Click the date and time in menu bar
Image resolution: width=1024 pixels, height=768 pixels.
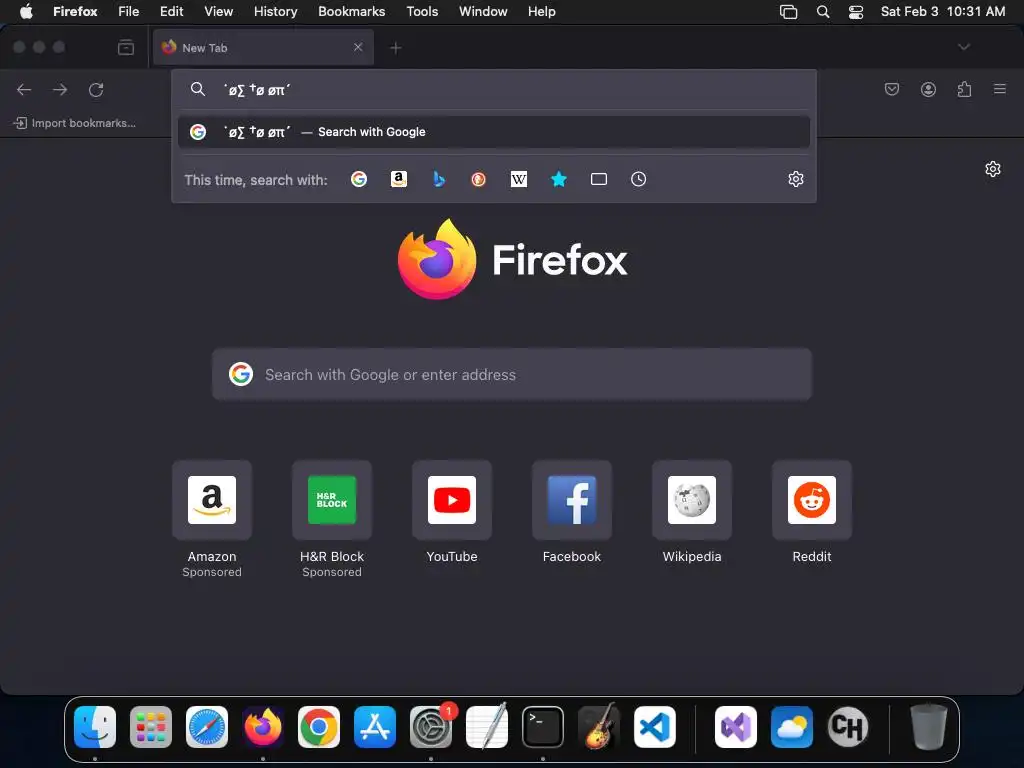(x=942, y=11)
